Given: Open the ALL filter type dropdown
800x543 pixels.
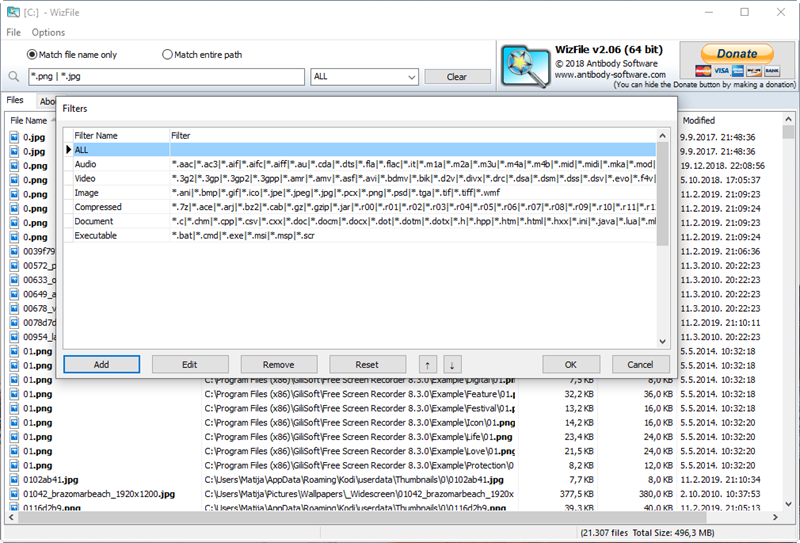Looking at the screenshot, I should tap(364, 77).
